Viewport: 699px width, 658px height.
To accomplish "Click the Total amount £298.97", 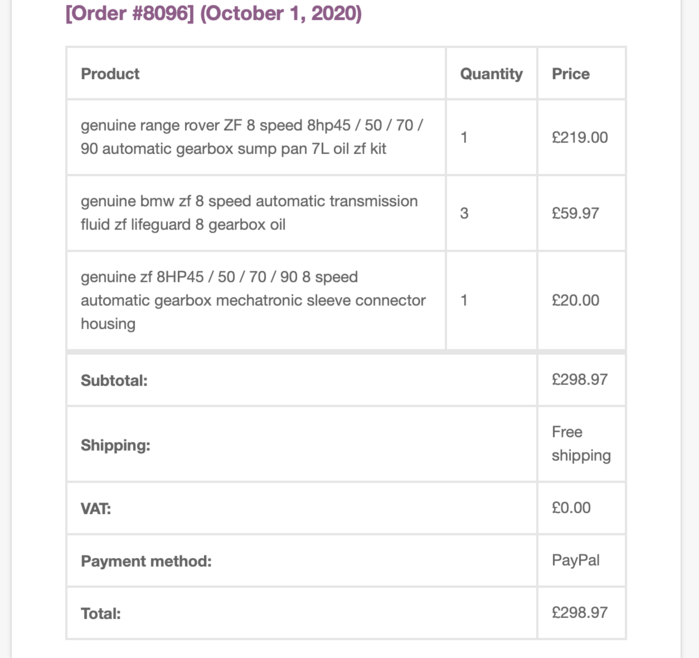I will coord(580,613).
